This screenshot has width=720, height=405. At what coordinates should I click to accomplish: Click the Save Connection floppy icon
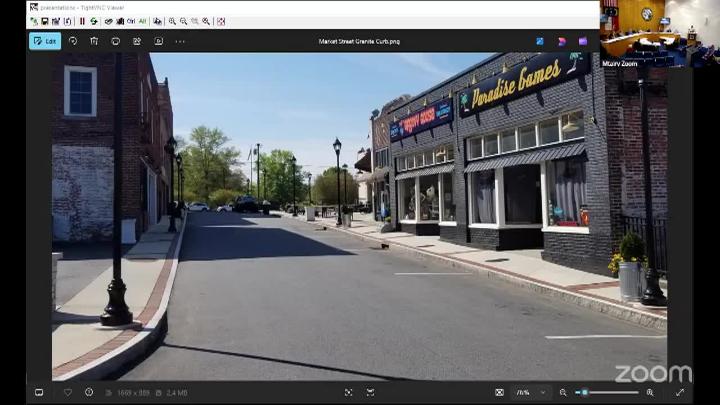(45, 22)
